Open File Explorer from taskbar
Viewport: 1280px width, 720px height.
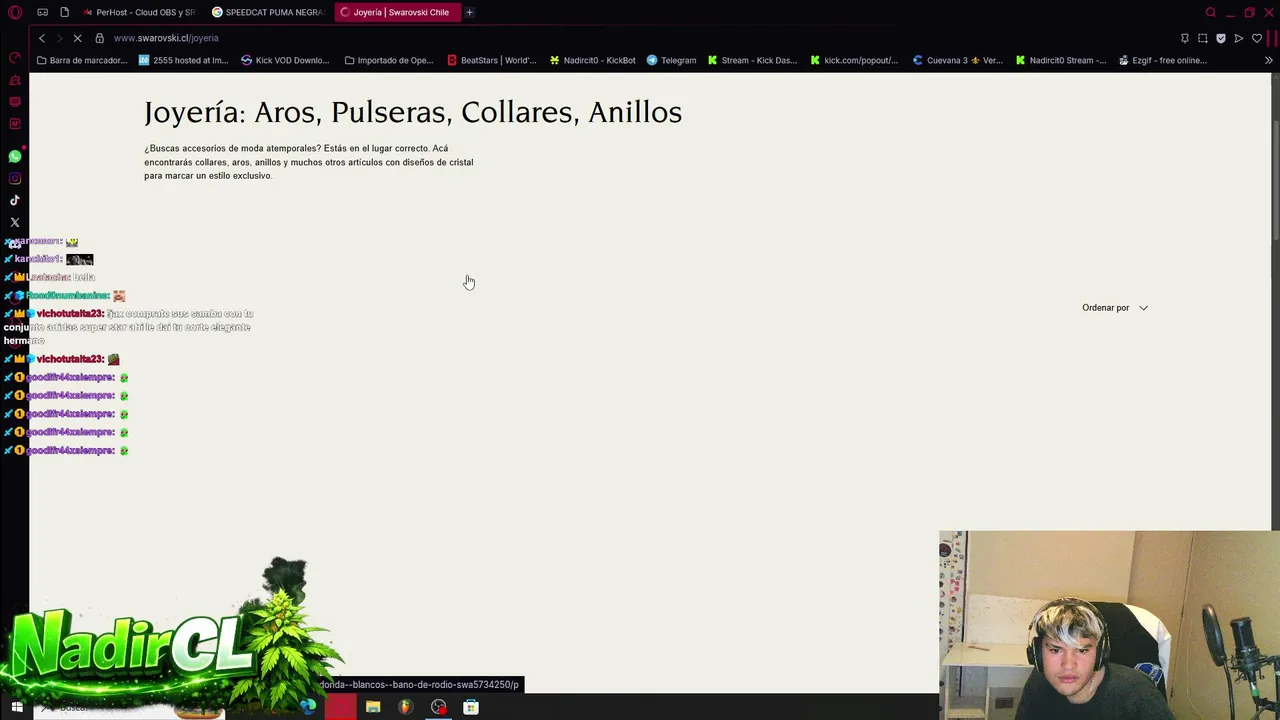click(x=373, y=707)
